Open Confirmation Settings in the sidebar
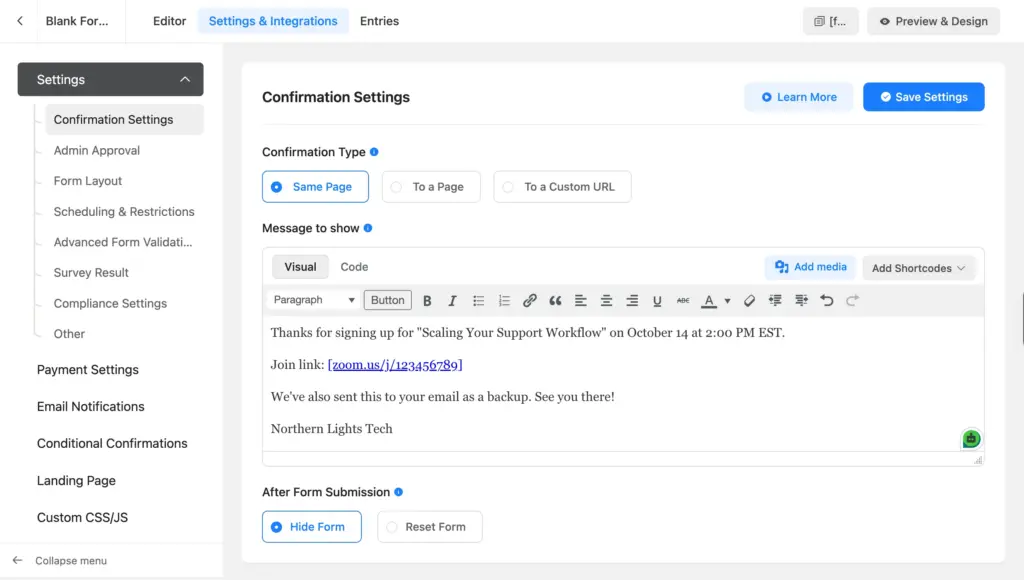This screenshot has height=580, width=1024. pos(124,120)
